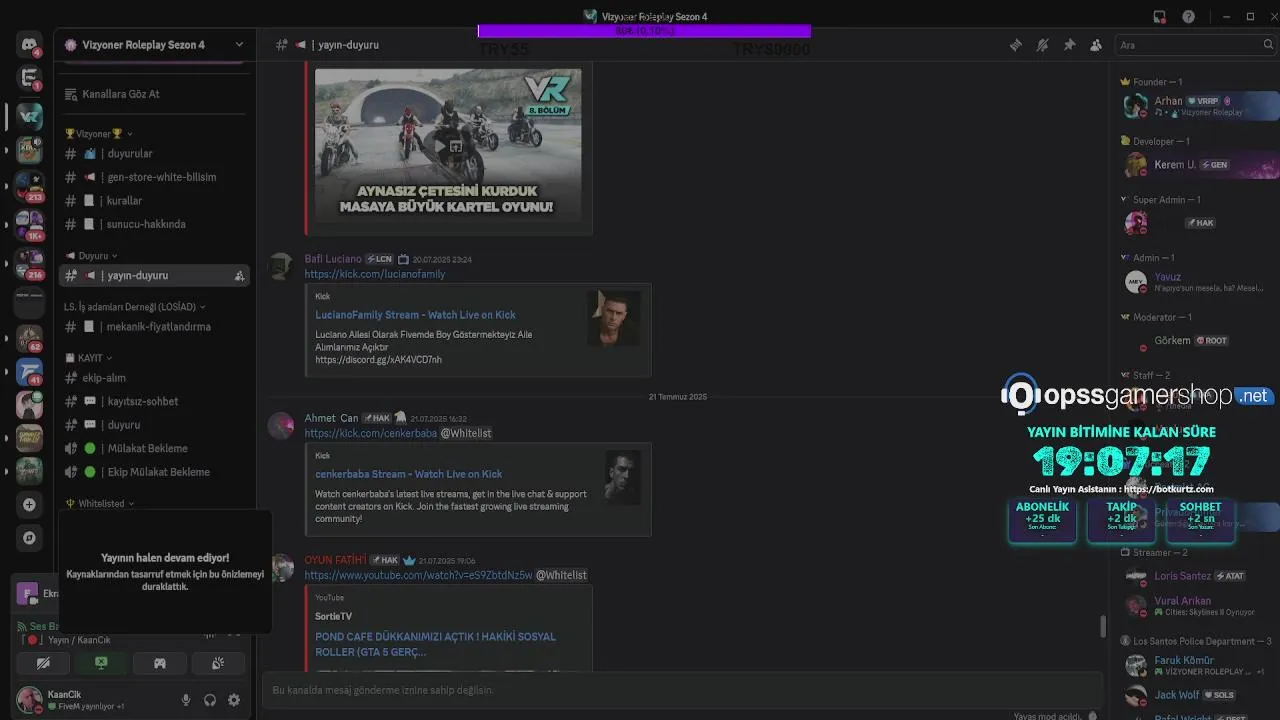Open the kick.com/lucianofamily link
The height and width of the screenshot is (720, 1280).
tap(375, 274)
